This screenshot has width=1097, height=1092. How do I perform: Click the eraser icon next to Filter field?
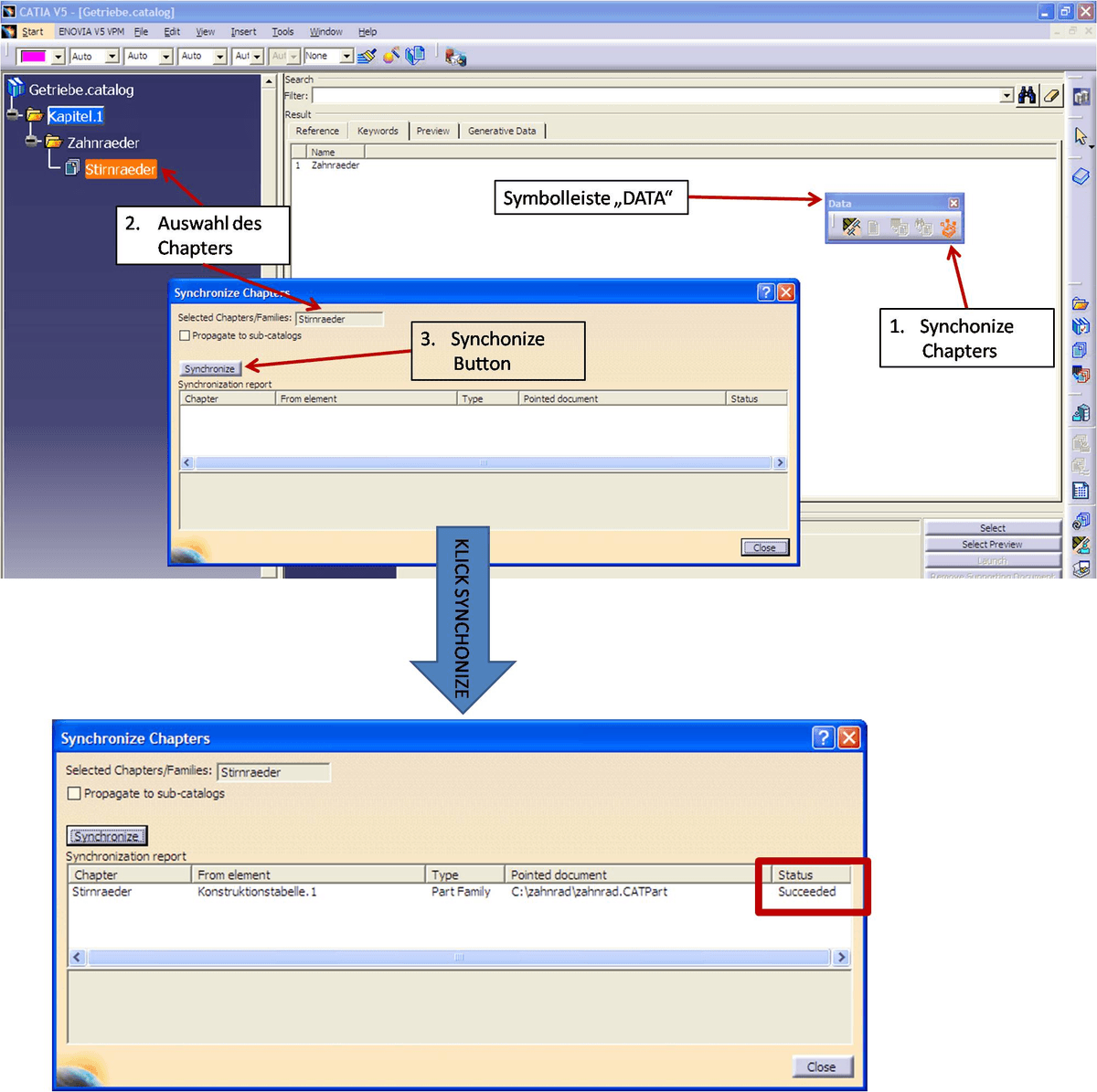coord(1051,95)
